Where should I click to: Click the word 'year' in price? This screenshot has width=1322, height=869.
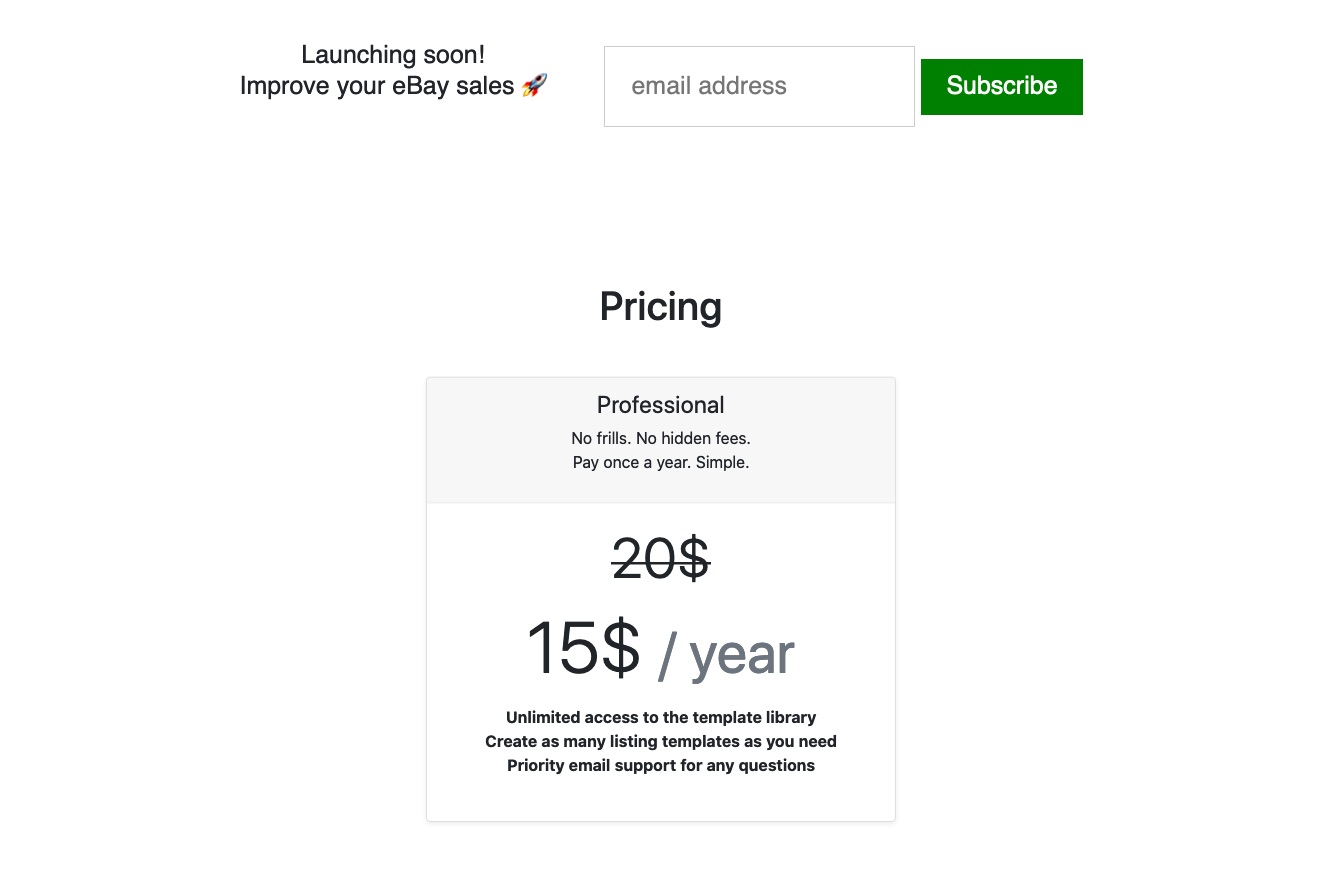[x=742, y=656]
